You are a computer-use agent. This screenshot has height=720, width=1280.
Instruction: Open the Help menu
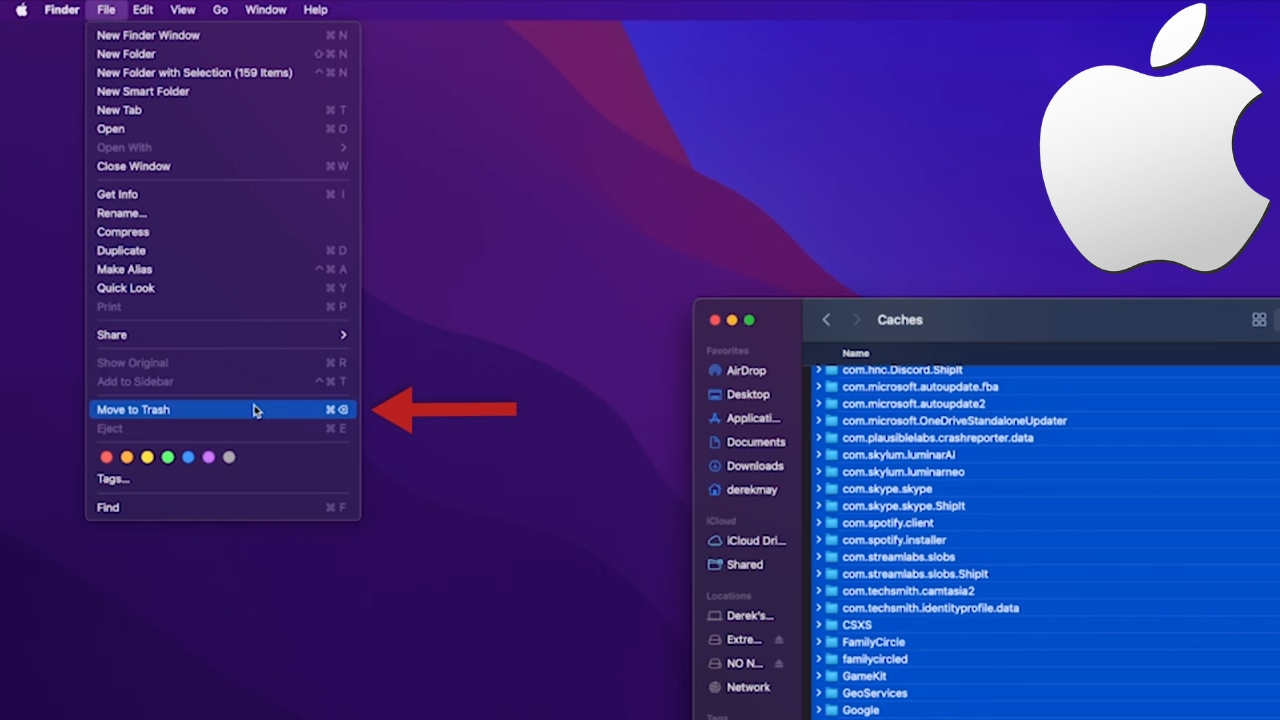point(315,10)
